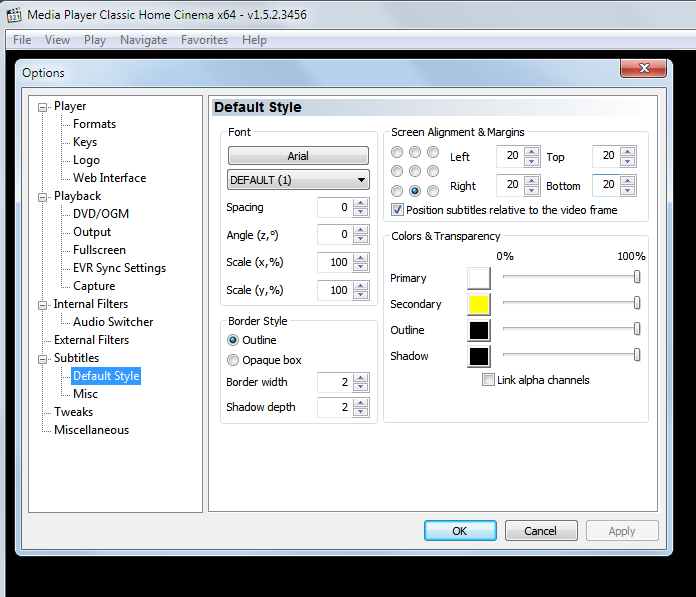Decrease Right margin with down arrow

tap(531, 190)
